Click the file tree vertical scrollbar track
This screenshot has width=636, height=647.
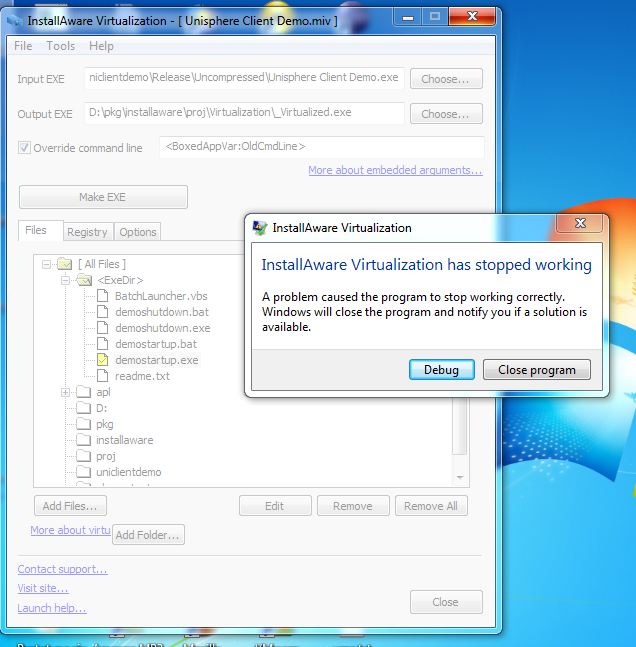460,462
